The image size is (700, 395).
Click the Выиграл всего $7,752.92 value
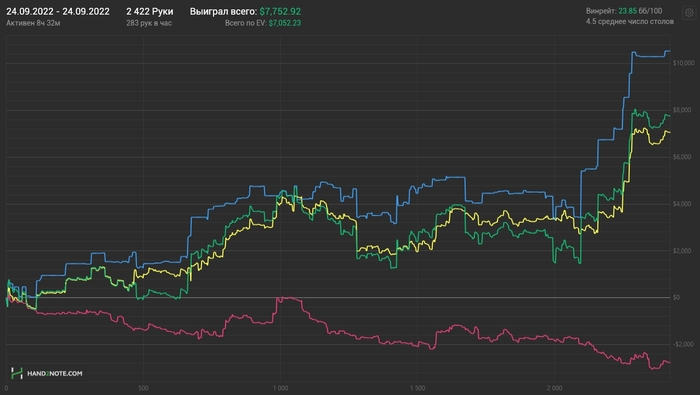tap(280, 12)
